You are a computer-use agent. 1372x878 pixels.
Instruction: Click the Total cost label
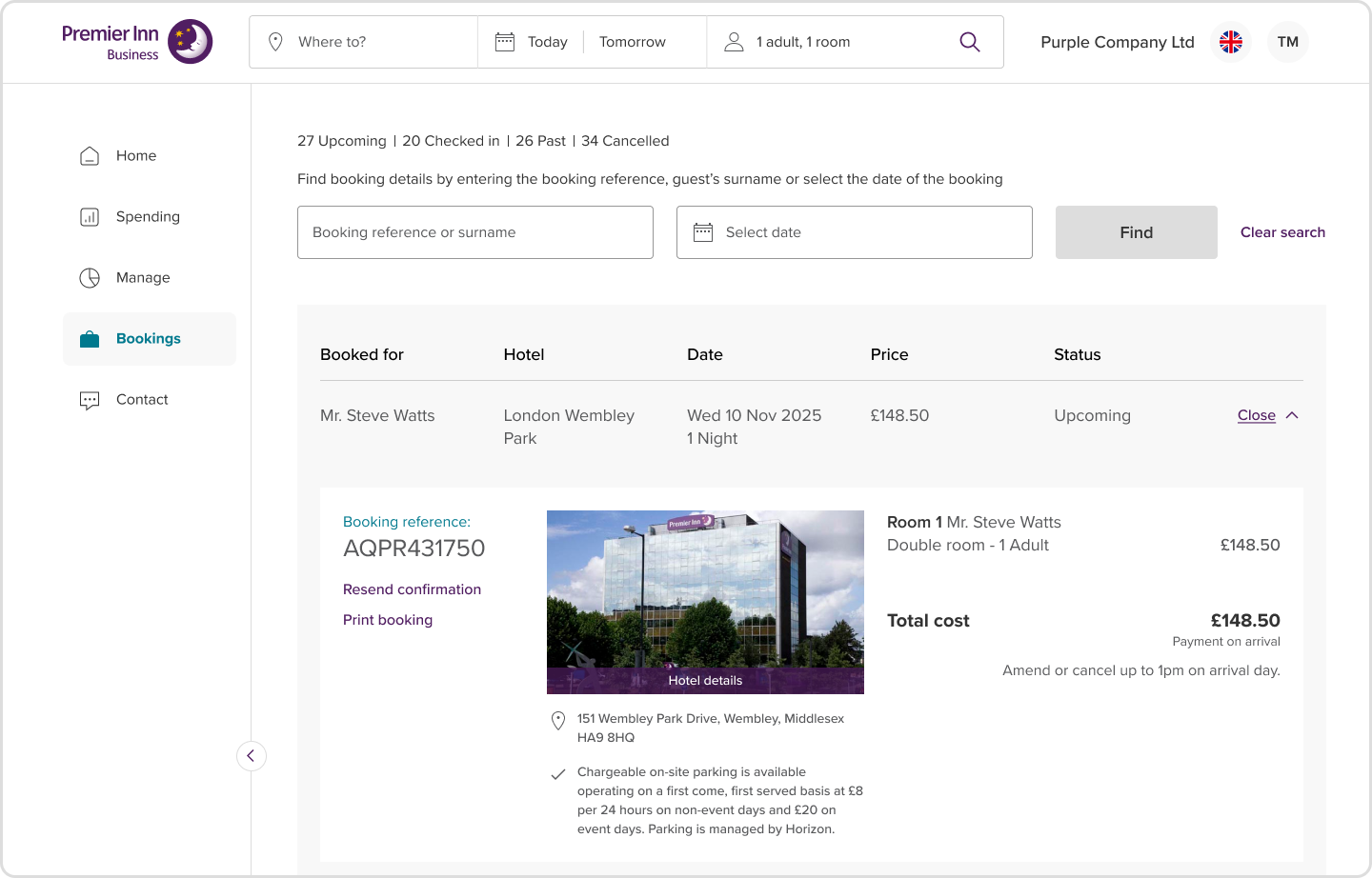tap(928, 621)
